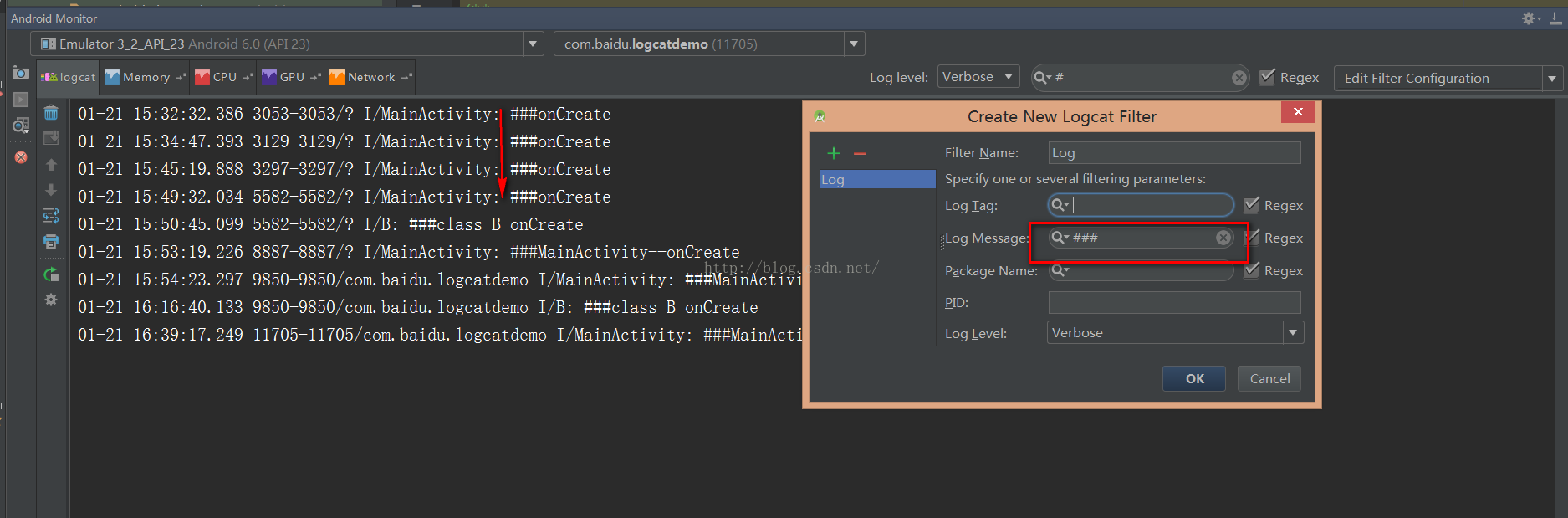Click the red terminate application icon

coord(21,157)
